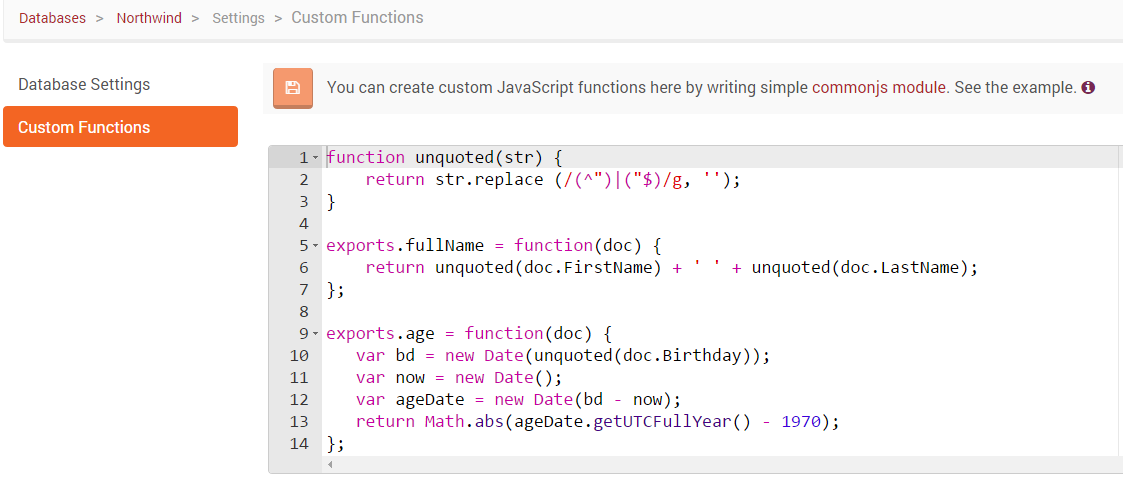Click the left arrow of horizontal scrollbar
The height and width of the screenshot is (494, 1123).
[x=330, y=465]
